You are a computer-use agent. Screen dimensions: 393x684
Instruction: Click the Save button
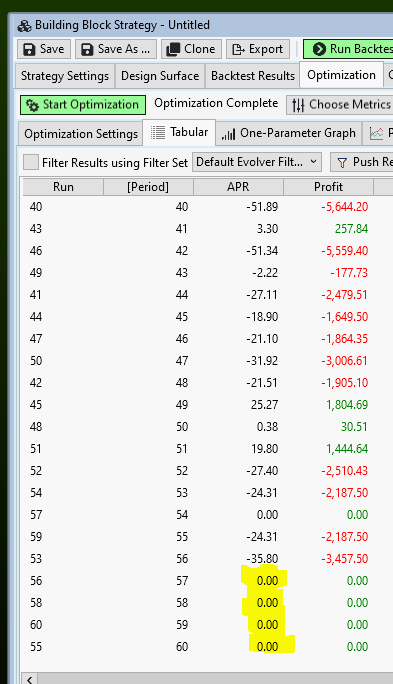click(44, 49)
